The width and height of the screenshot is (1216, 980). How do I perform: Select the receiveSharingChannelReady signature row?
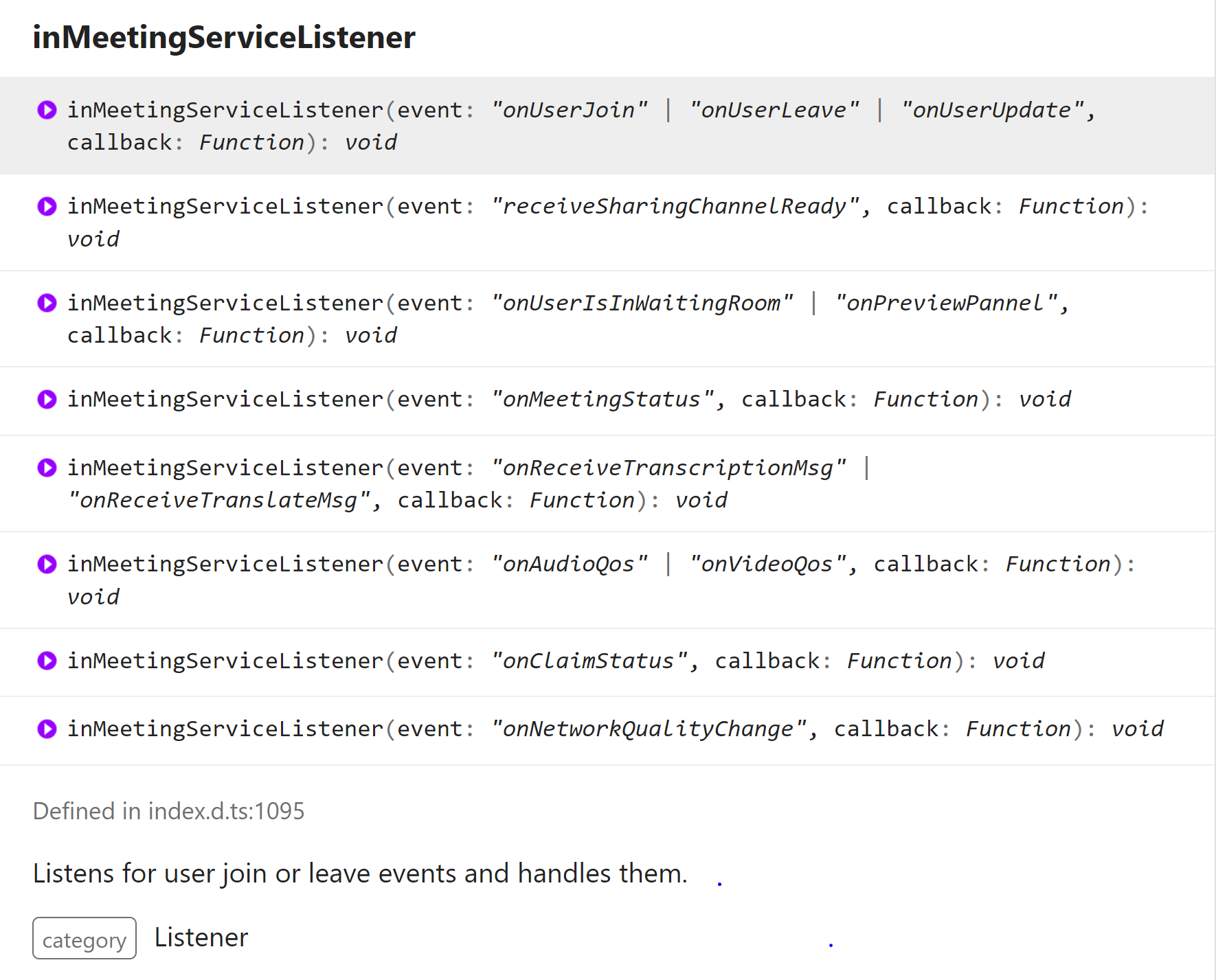coord(607,223)
